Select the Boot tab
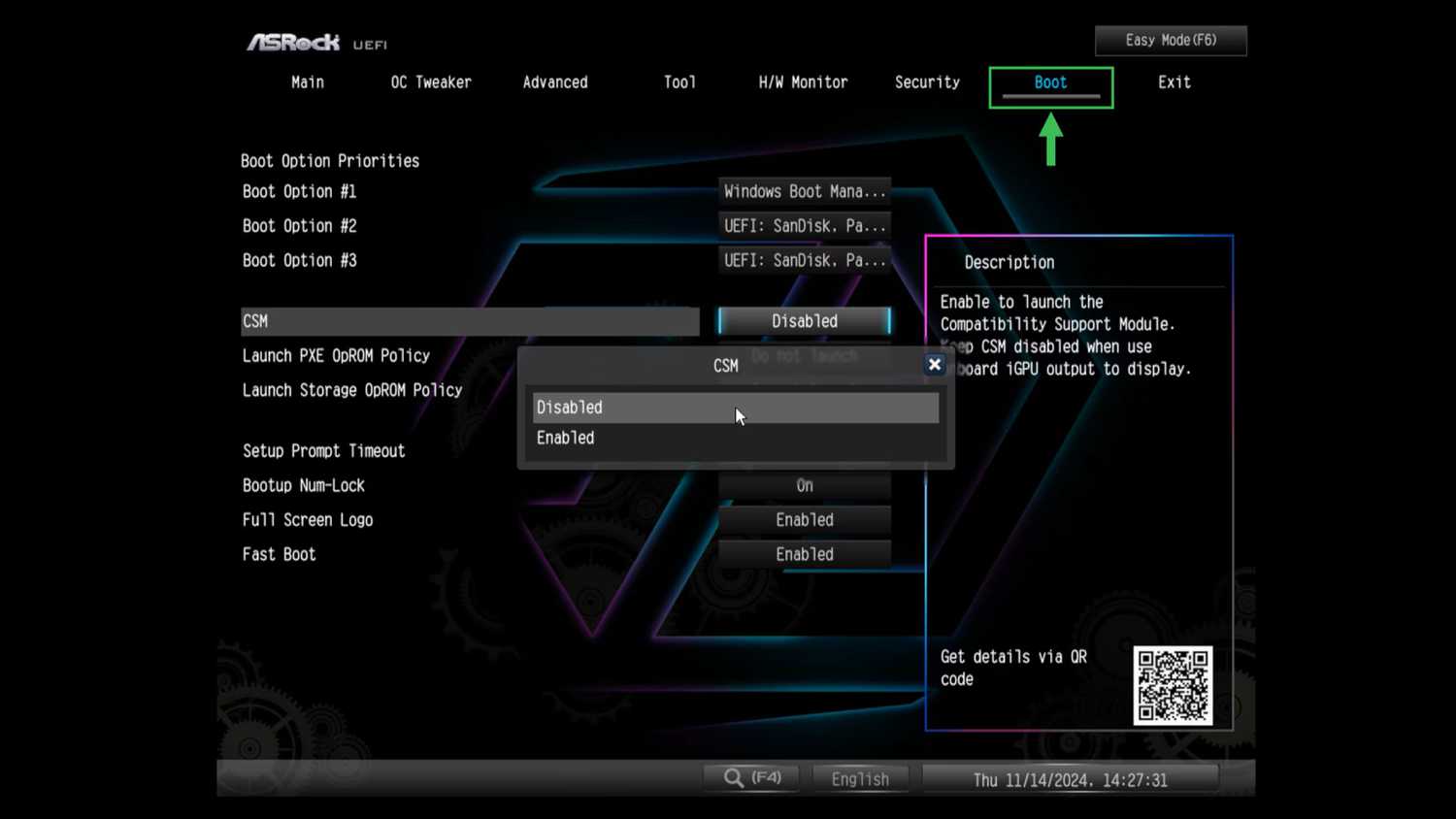The height and width of the screenshot is (819, 1456). 1050,83
